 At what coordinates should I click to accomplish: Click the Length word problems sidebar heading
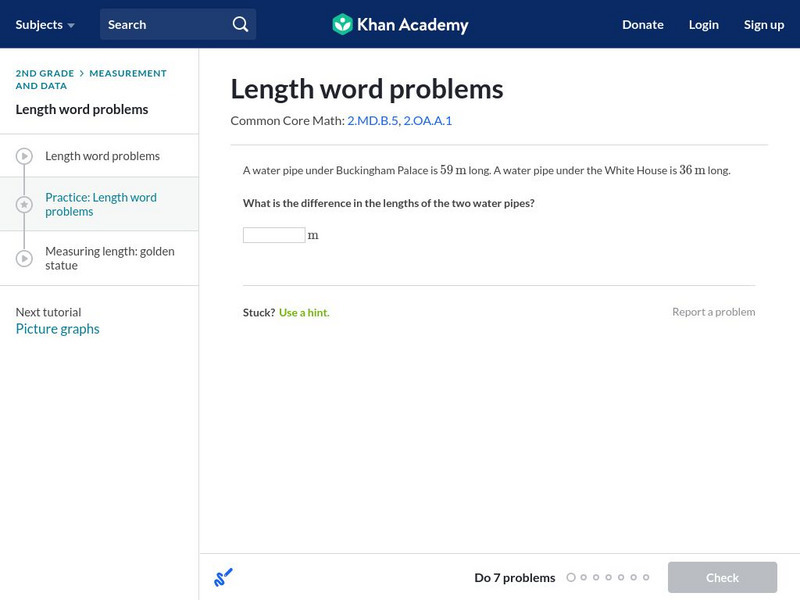point(82,109)
